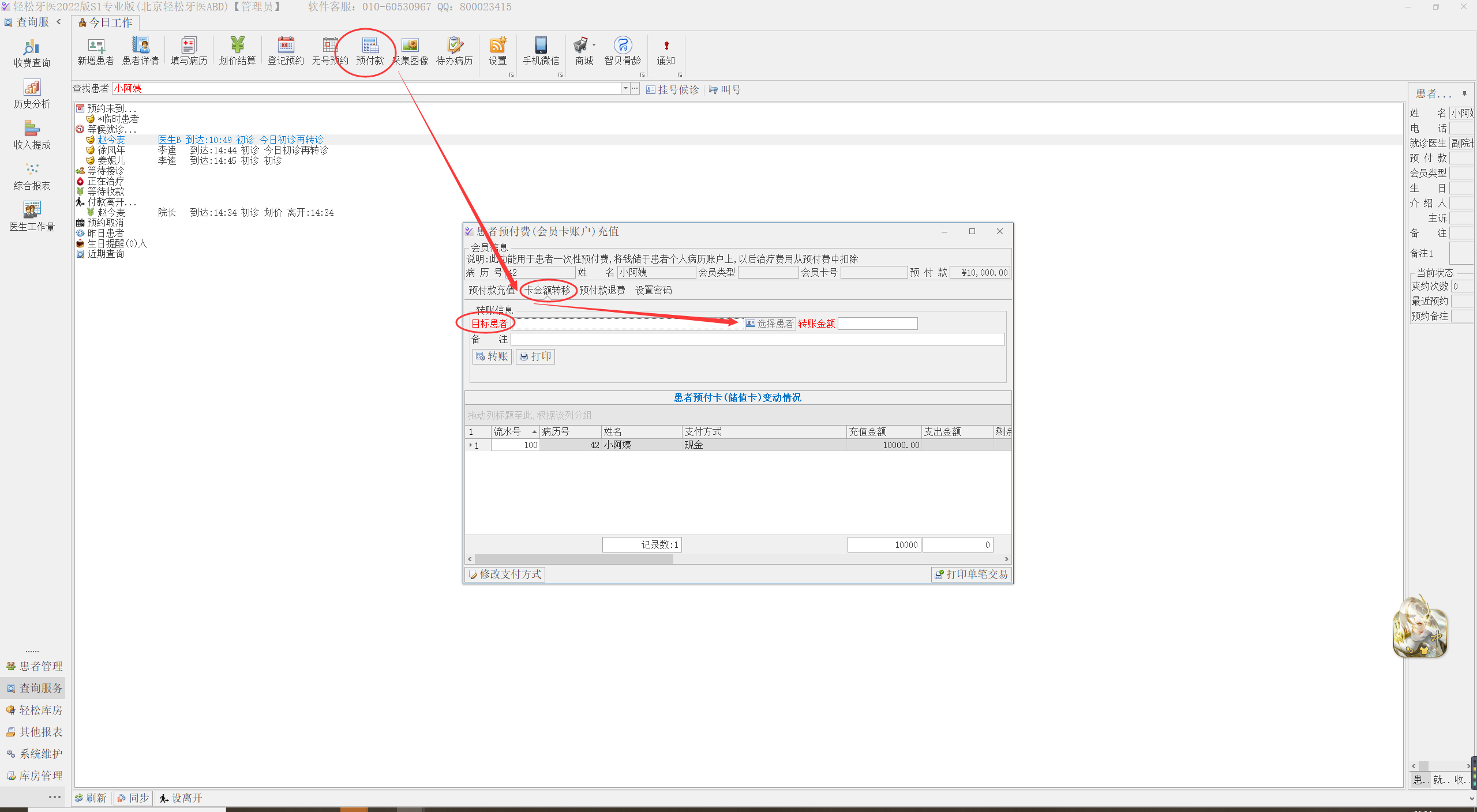The width and height of the screenshot is (1477, 812).
Task: Click the 转账金额 input field
Action: pos(878,324)
